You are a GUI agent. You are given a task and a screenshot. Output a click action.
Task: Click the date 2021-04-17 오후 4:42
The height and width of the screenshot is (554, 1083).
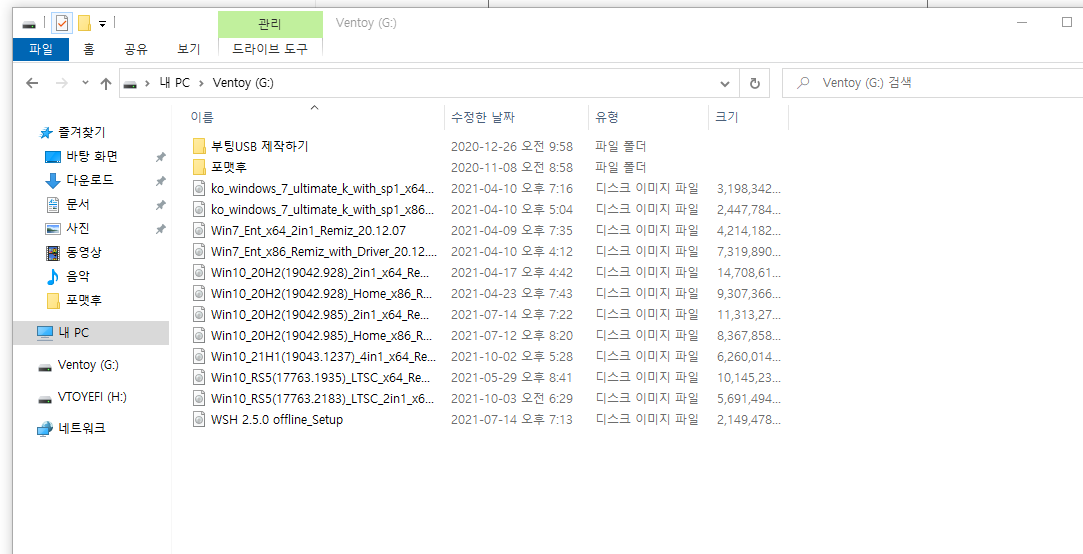[x=512, y=272]
